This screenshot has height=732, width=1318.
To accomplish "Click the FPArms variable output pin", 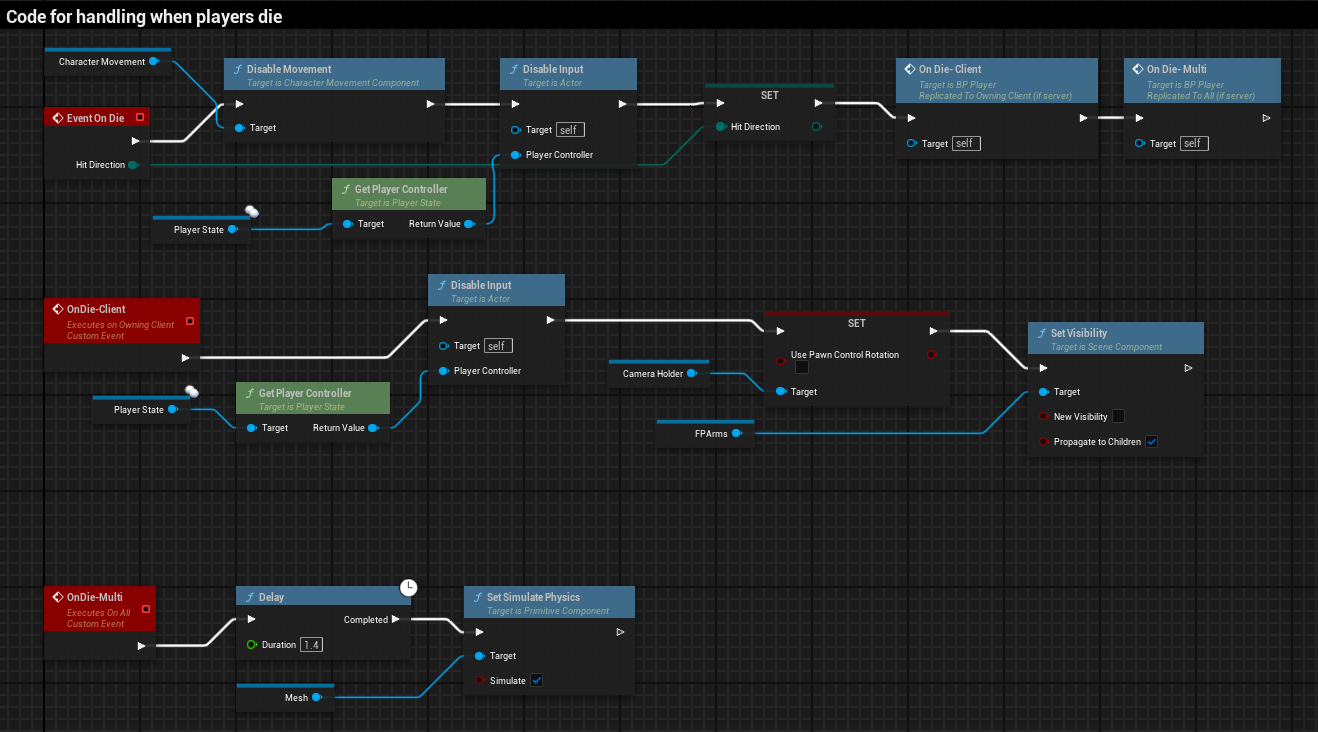I will (x=736, y=434).
